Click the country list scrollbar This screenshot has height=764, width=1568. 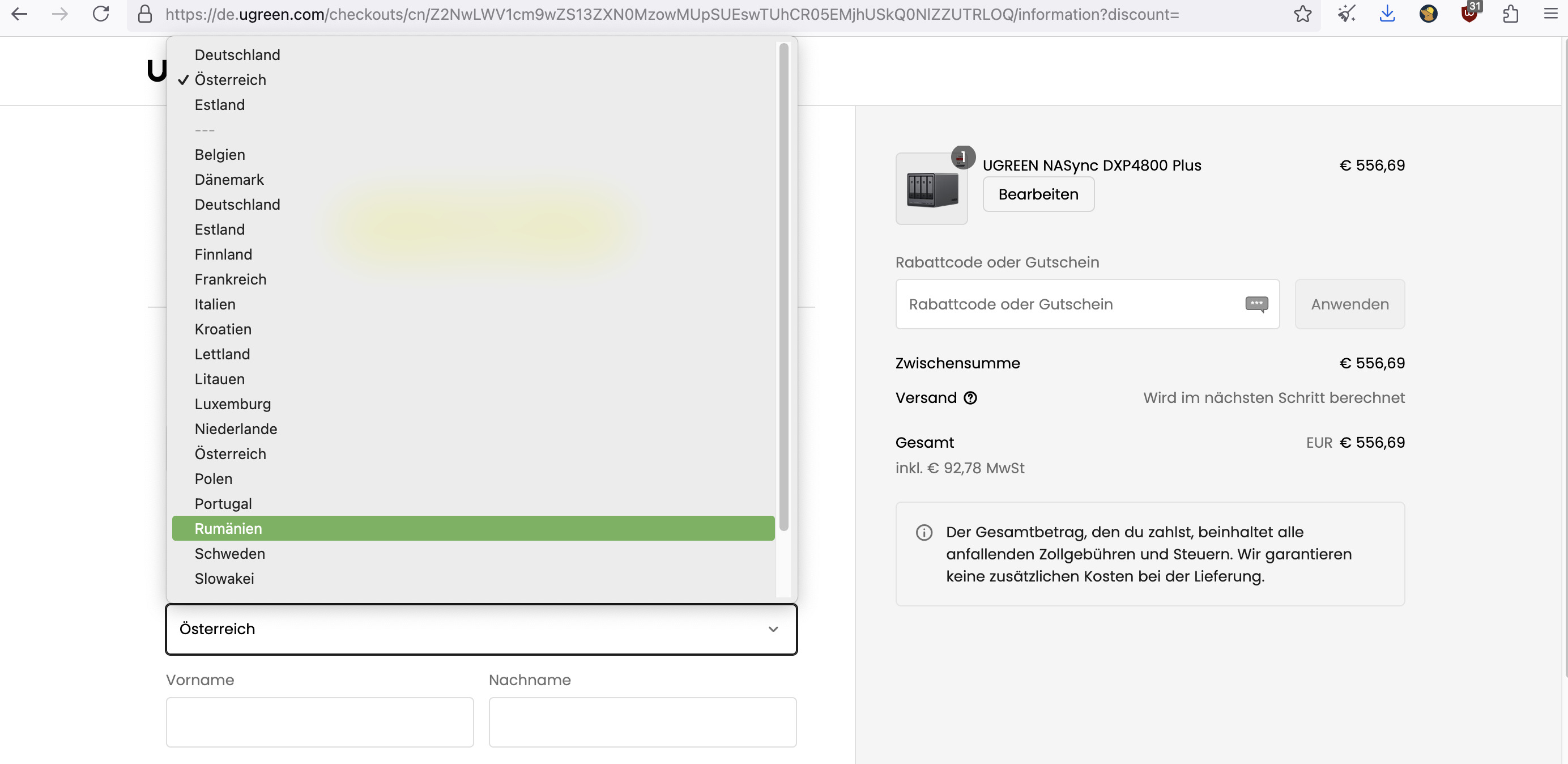click(x=783, y=286)
